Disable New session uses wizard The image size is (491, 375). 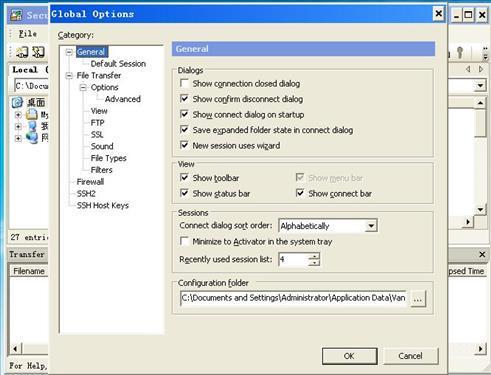pyautogui.click(x=184, y=145)
